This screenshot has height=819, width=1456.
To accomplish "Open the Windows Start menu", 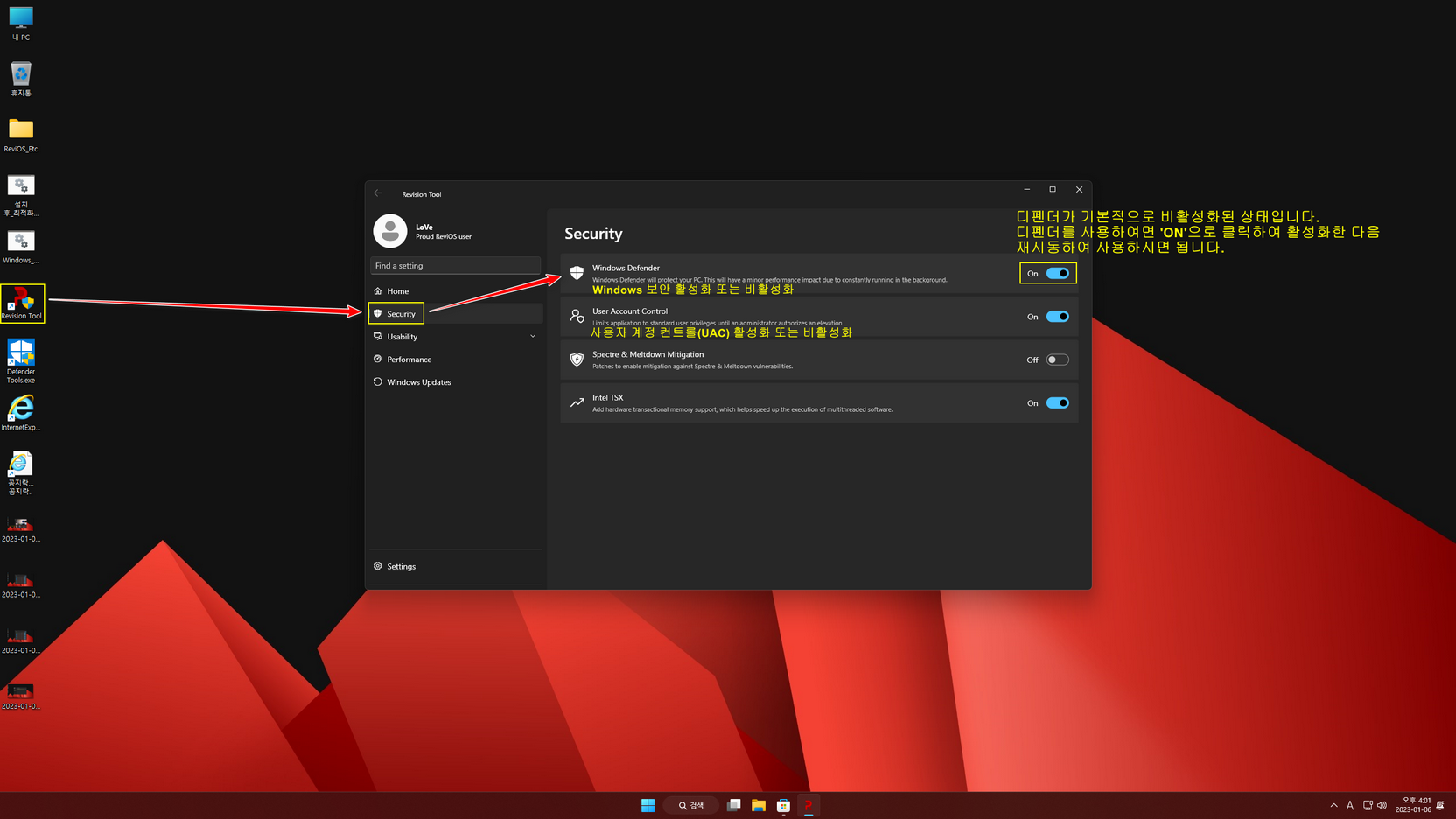I will (647, 805).
